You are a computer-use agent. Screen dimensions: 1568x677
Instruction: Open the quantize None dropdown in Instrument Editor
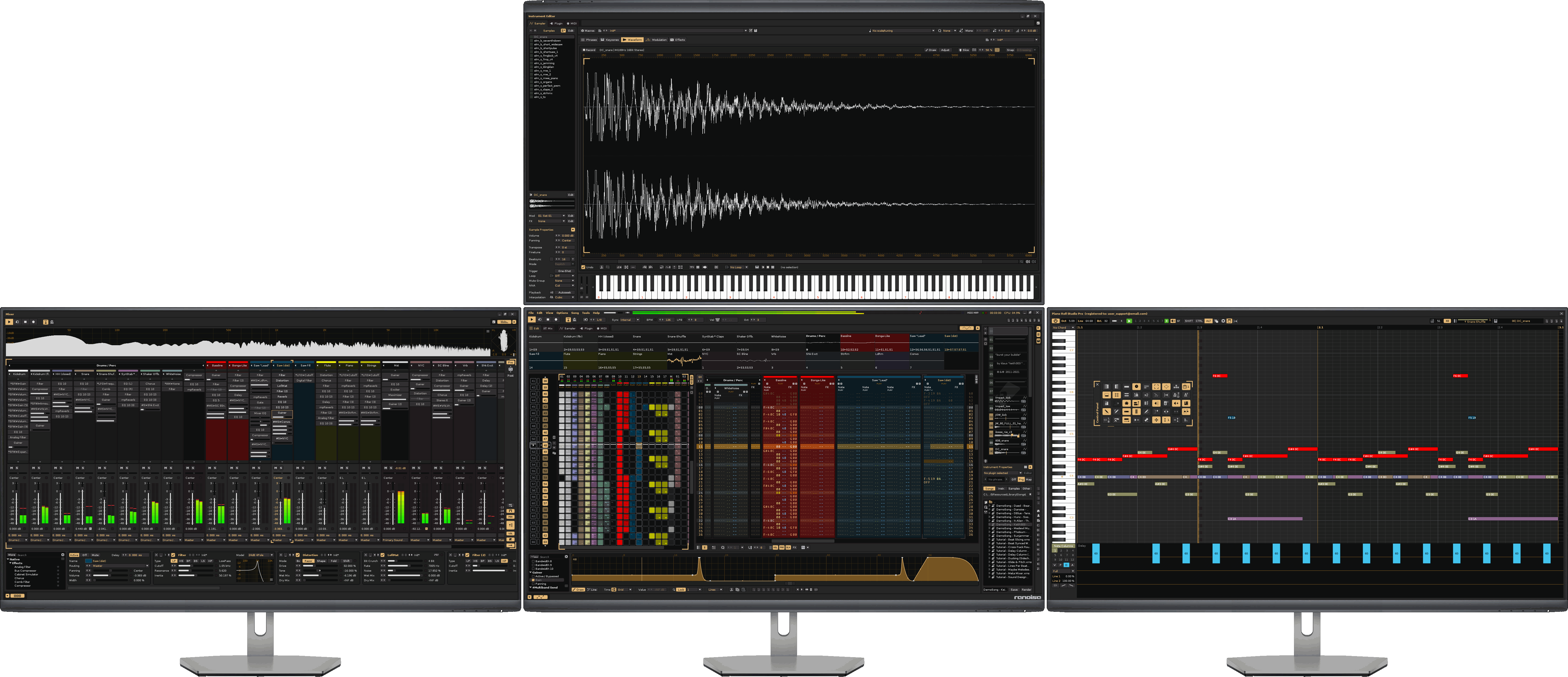950,30
